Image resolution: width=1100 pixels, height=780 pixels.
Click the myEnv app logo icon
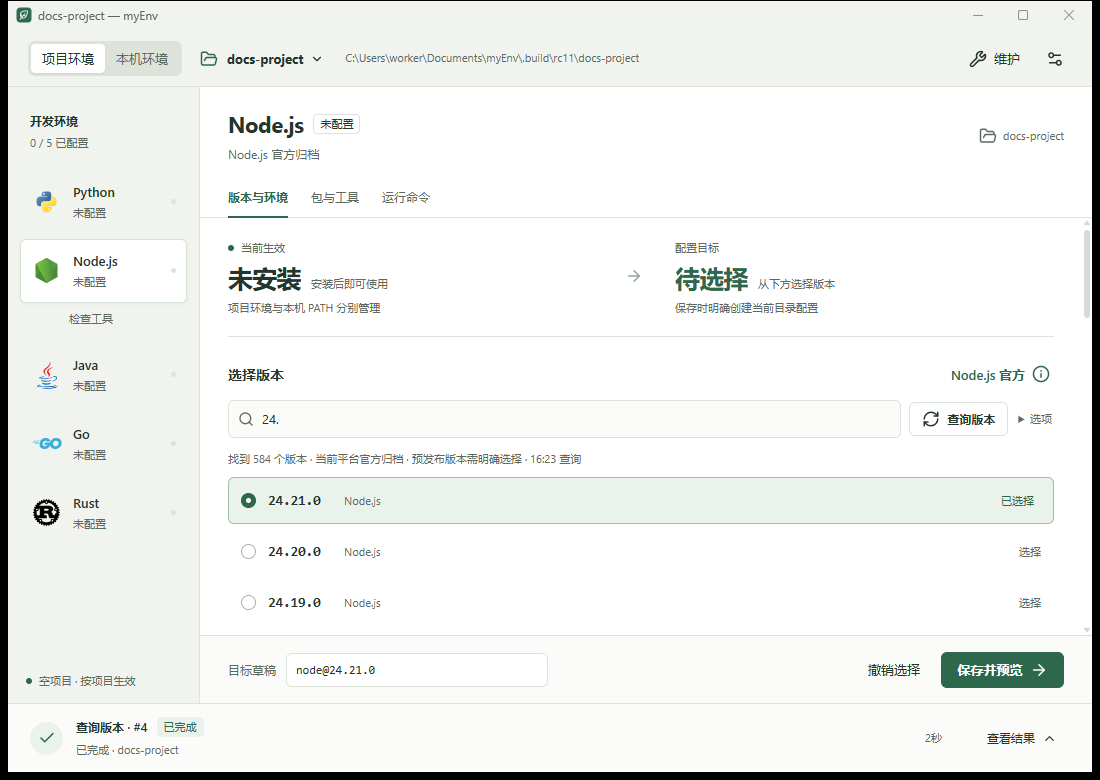pyautogui.click(x=24, y=15)
